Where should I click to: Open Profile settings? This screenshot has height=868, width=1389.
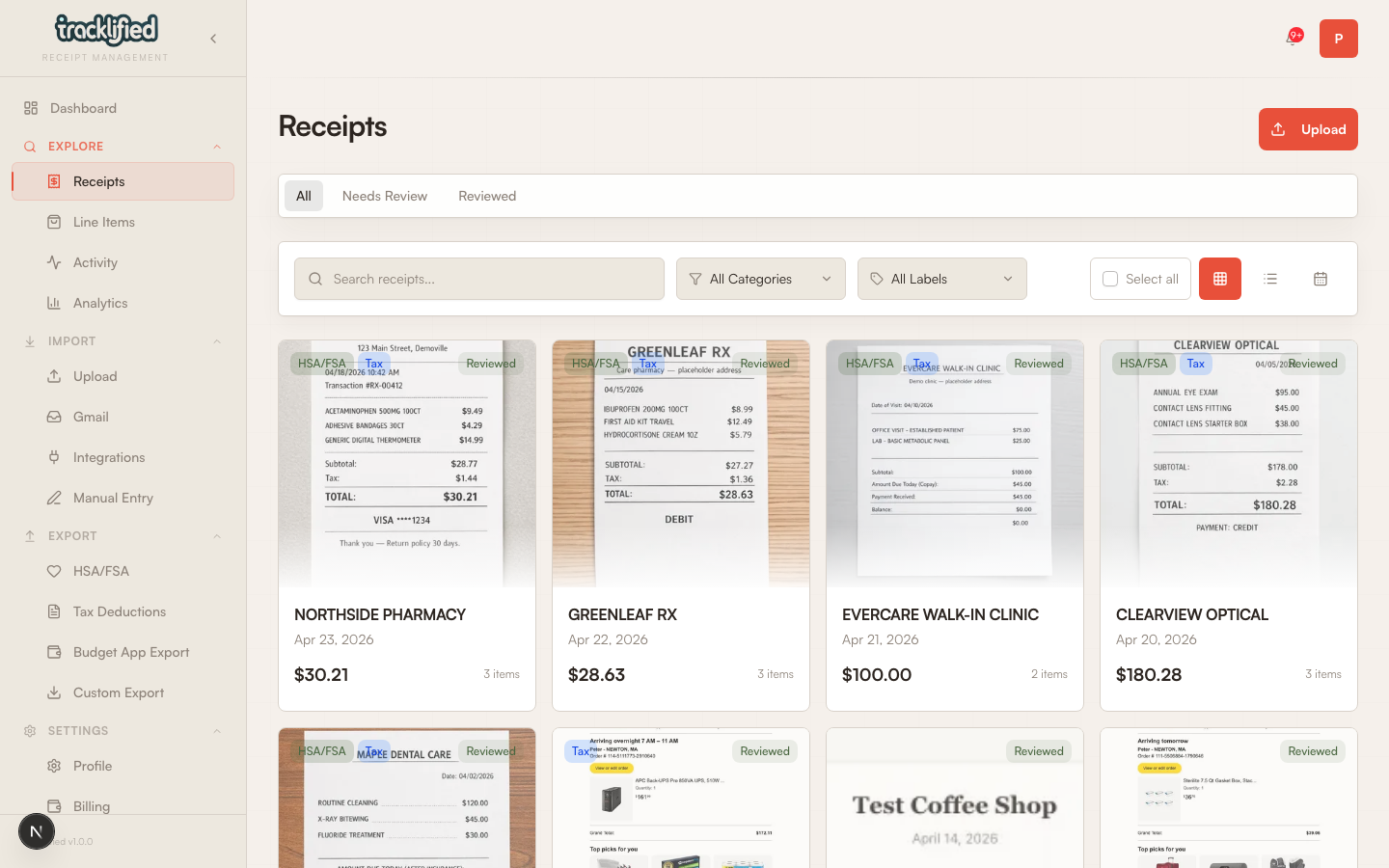click(x=123, y=766)
